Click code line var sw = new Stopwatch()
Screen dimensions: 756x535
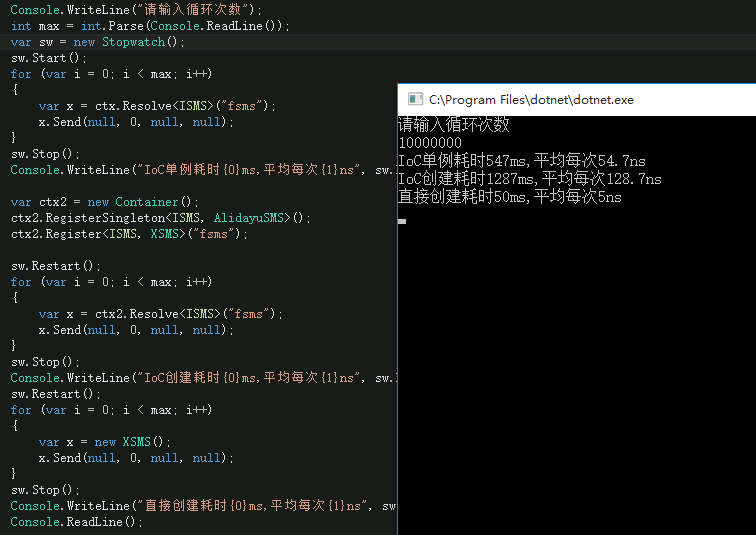97,42
